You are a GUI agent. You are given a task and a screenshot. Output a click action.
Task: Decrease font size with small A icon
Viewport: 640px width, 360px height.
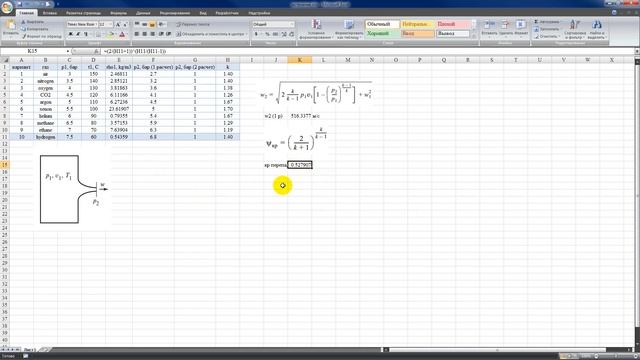(125, 24)
